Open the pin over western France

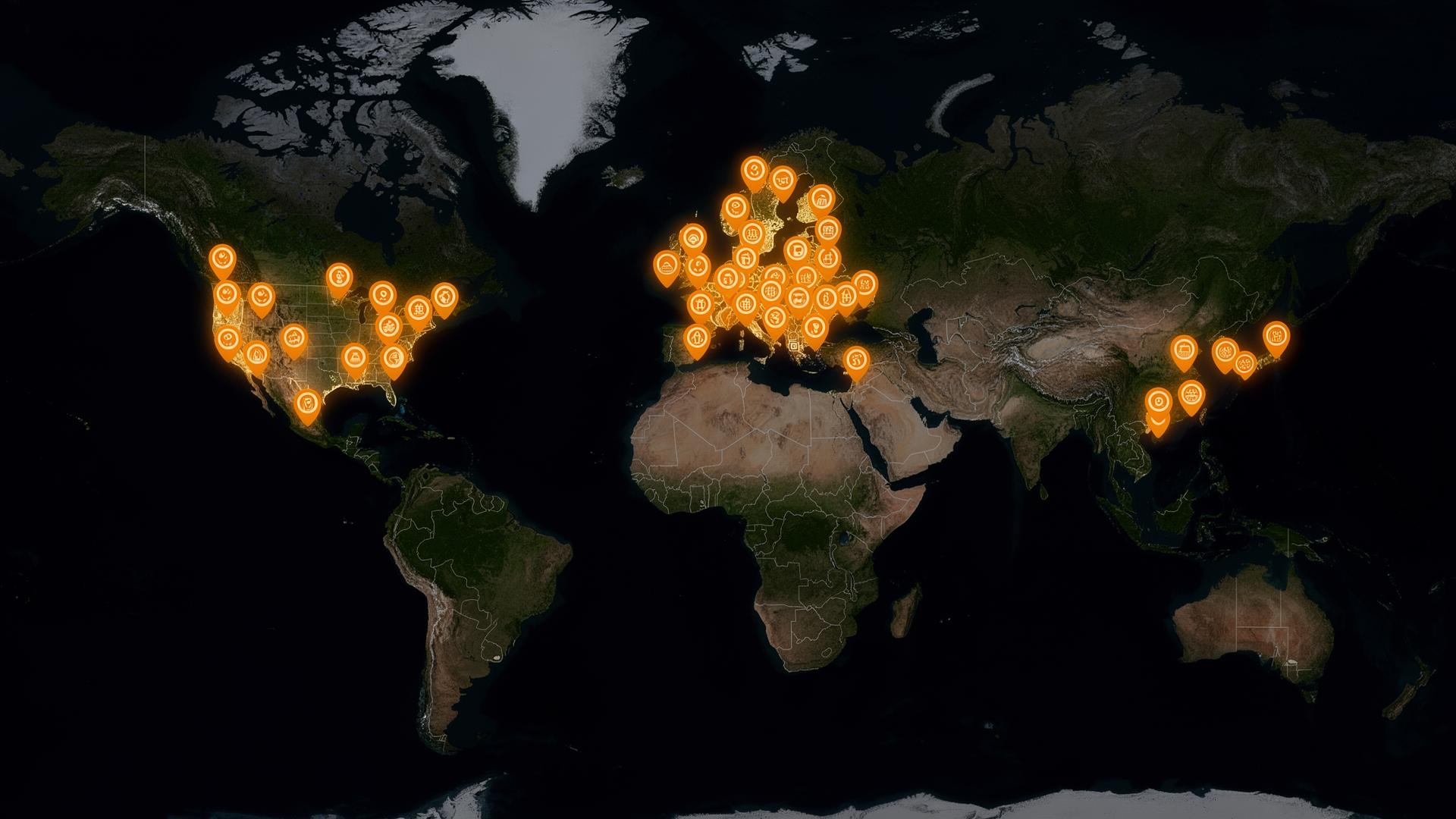(x=699, y=308)
